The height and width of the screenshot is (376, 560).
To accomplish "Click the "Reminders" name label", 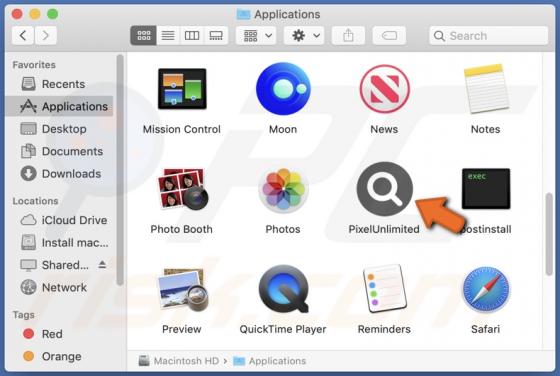I will click(x=384, y=329).
